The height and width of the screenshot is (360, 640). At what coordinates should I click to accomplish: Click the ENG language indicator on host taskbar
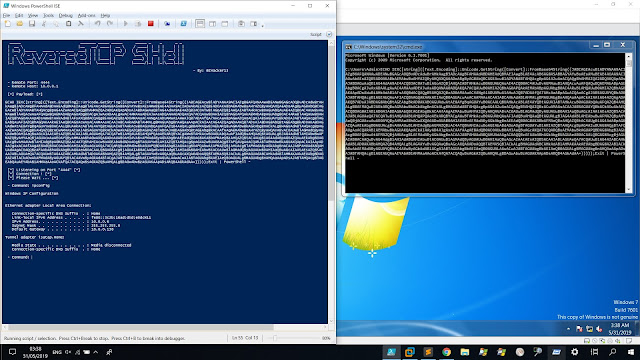tap(57, 352)
